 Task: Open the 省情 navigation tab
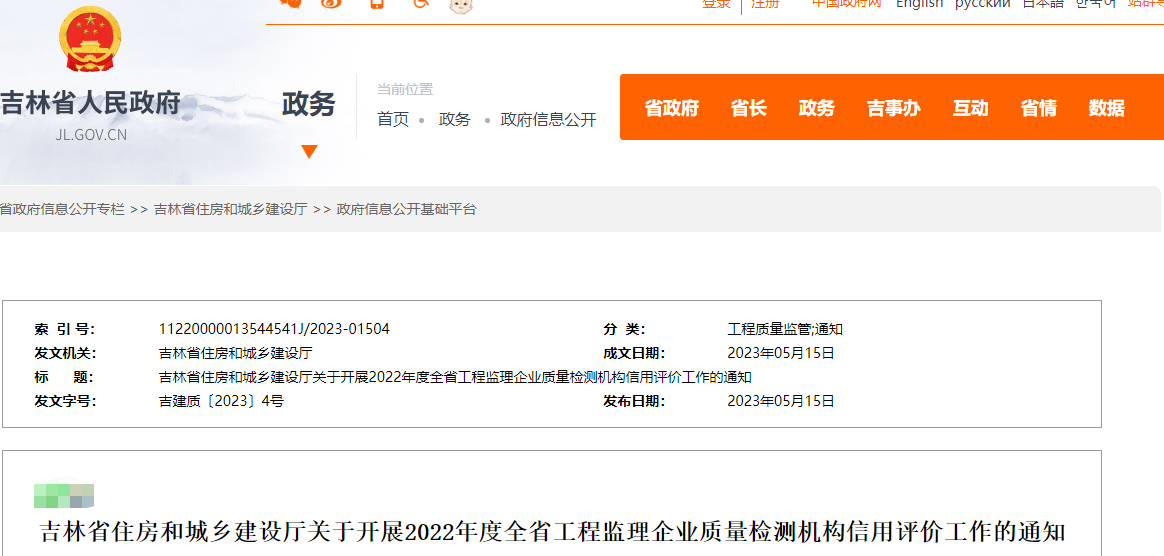(x=1039, y=108)
